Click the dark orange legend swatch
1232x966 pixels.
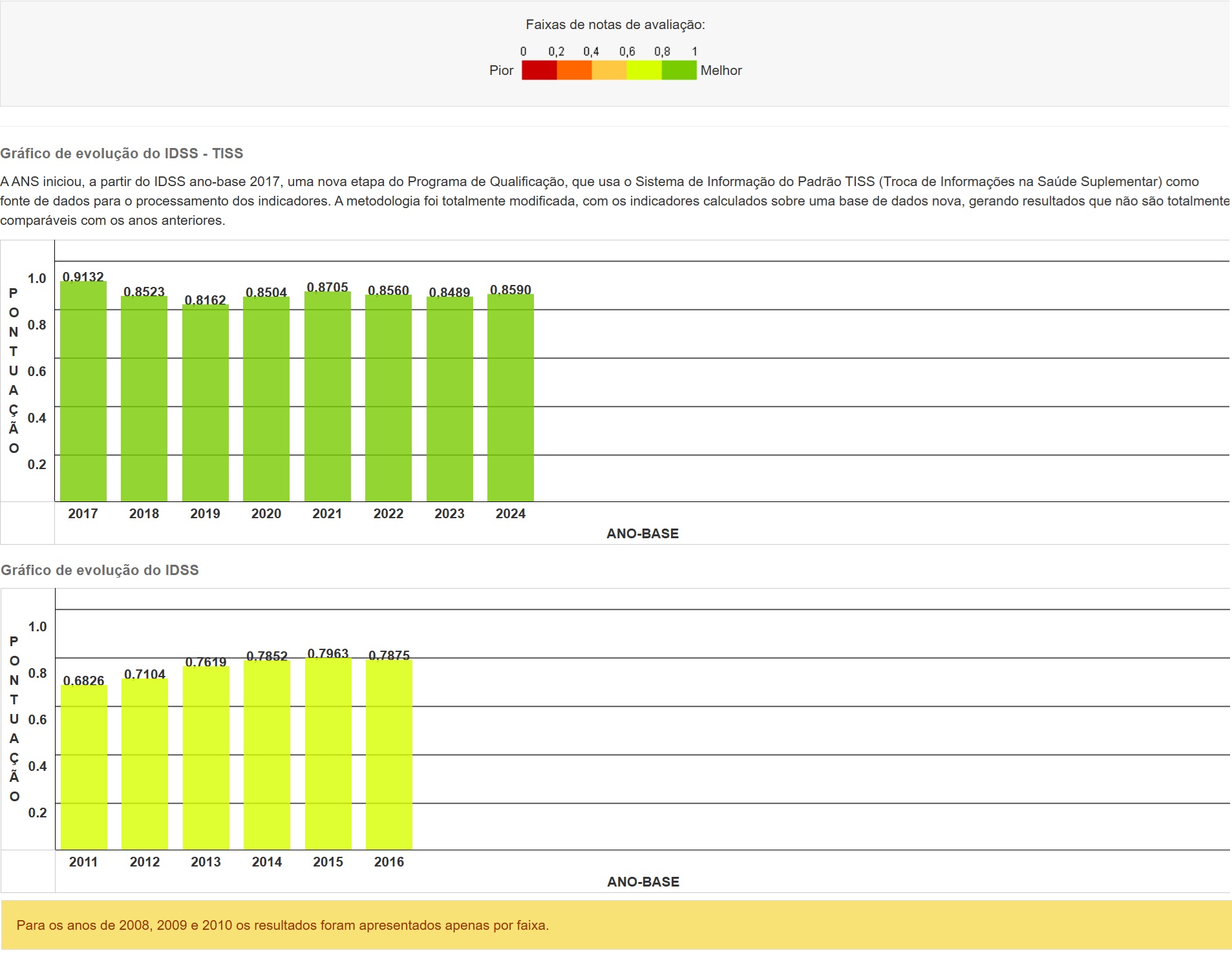574,70
